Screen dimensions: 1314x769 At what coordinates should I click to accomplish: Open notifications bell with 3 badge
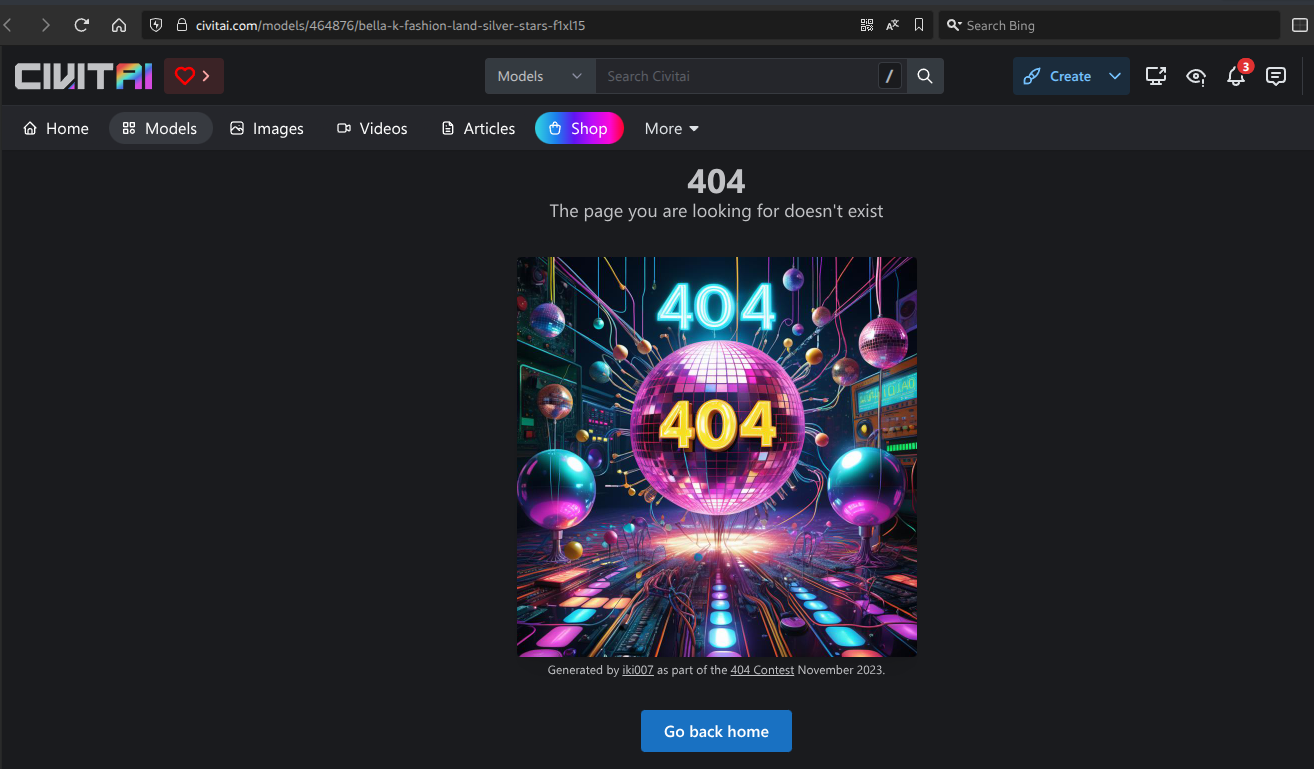[x=1237, y=76]
